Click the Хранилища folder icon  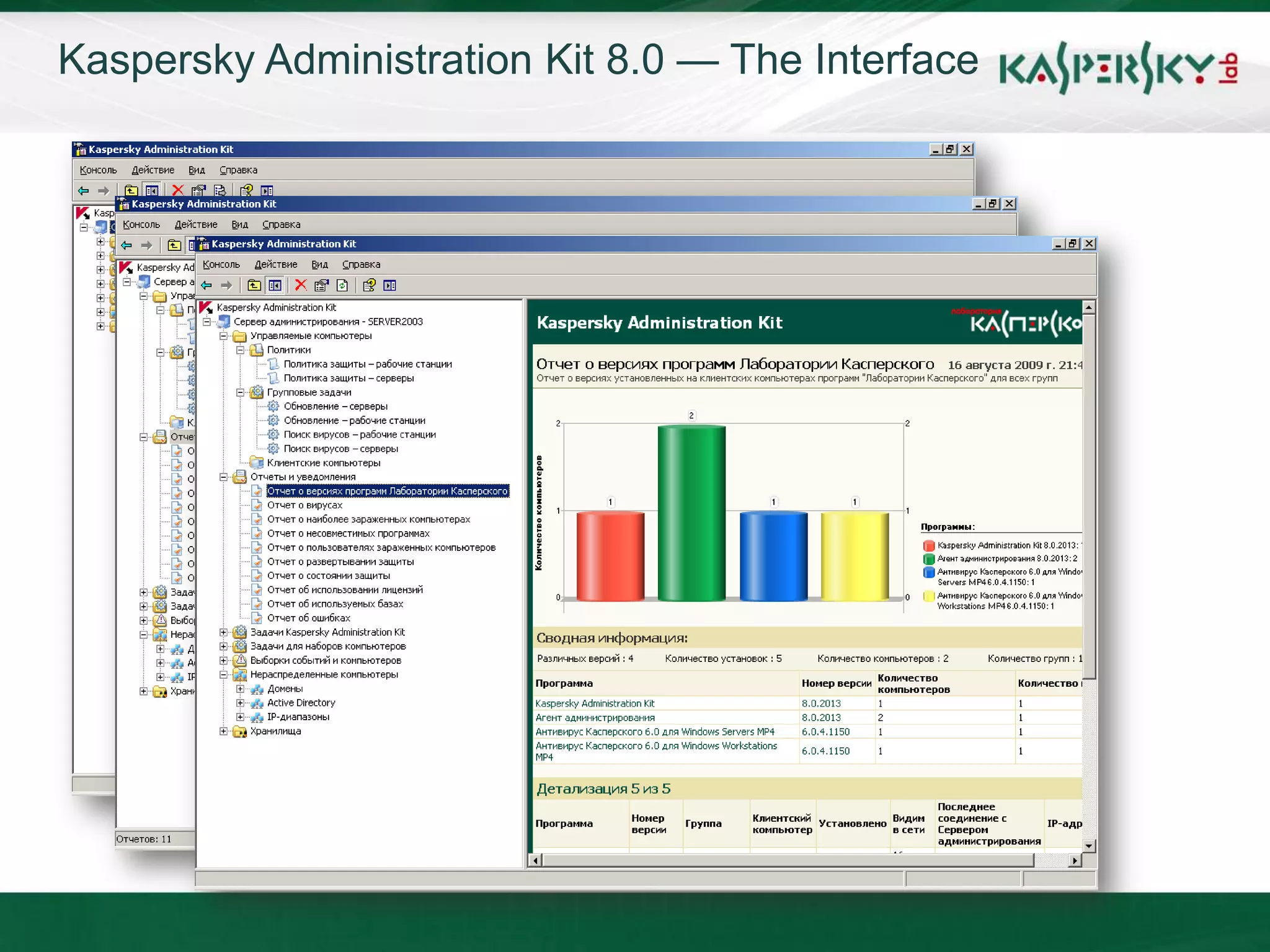point(240,732)
